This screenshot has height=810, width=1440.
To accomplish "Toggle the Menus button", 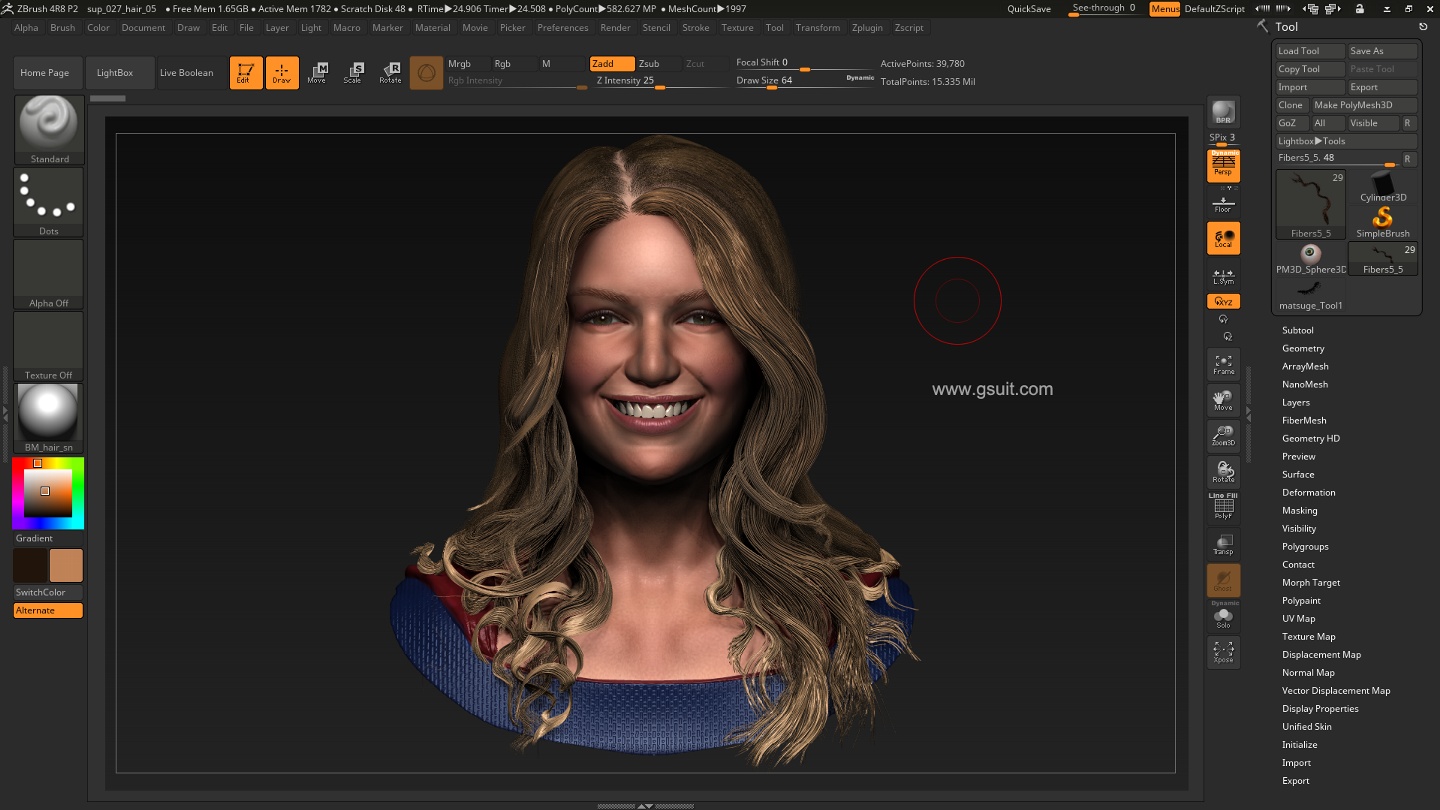I will [1165, 9].
